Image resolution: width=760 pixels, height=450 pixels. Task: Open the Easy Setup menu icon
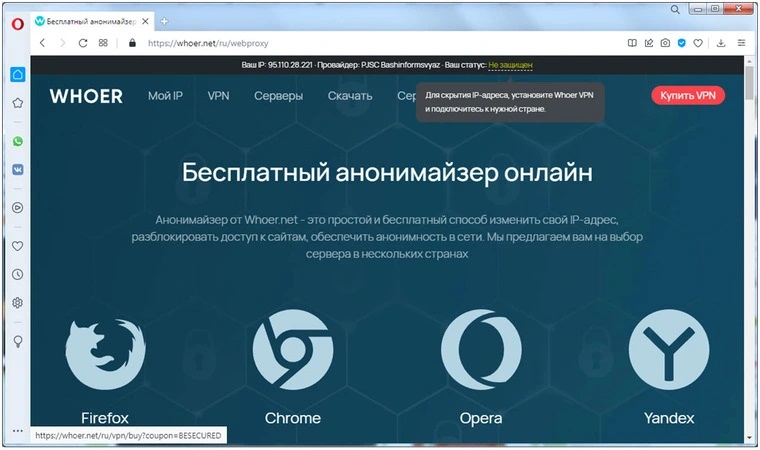click(x=741, y=44)
